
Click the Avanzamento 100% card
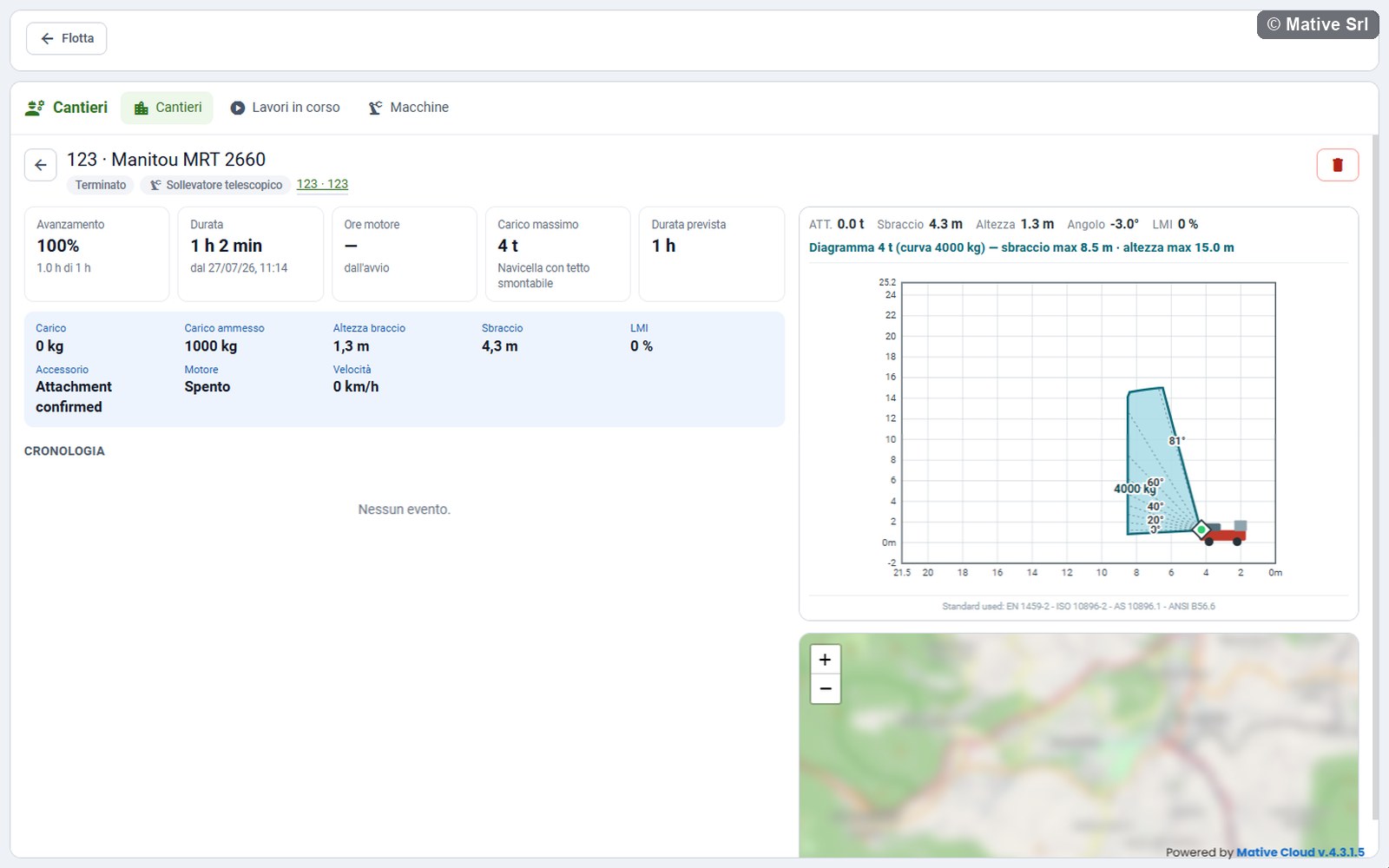(x=96, y=253)
